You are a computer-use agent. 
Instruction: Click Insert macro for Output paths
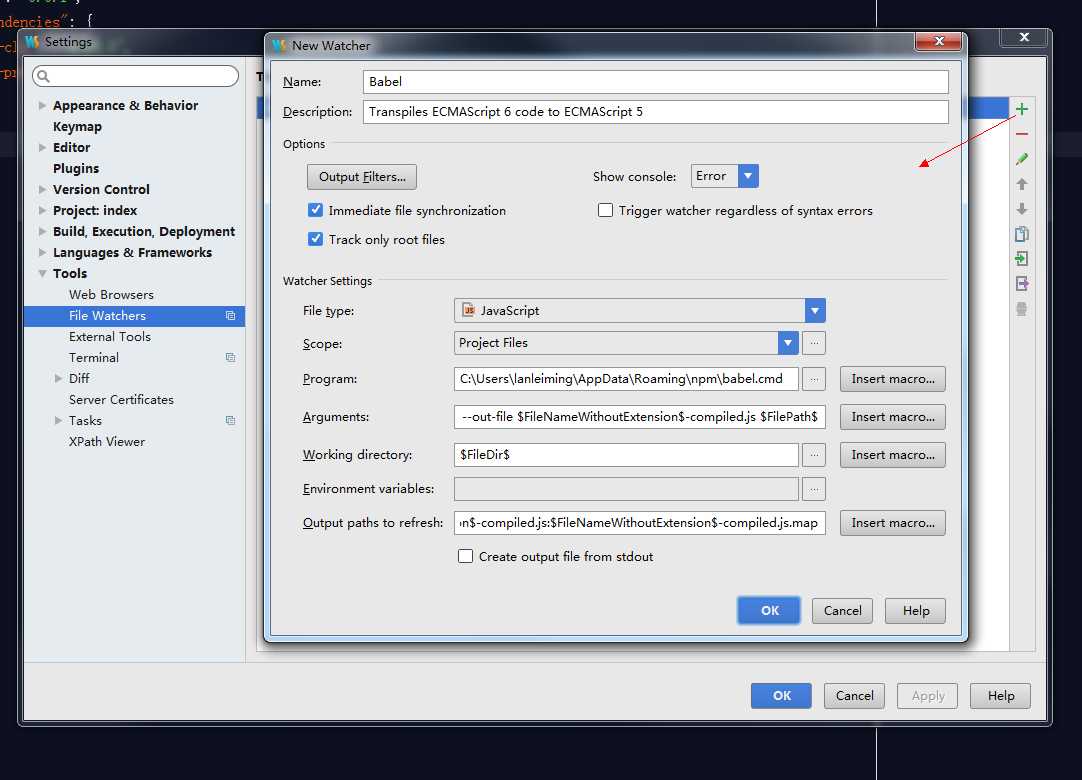(x=893, y=523)
